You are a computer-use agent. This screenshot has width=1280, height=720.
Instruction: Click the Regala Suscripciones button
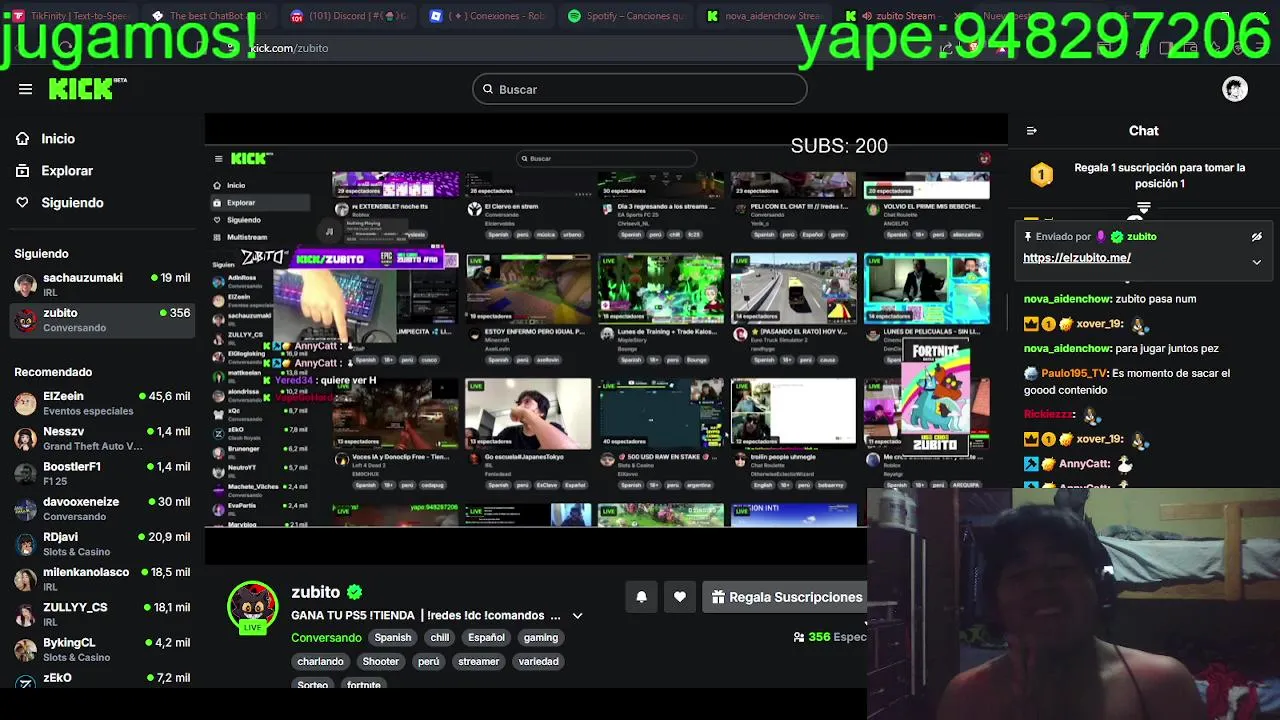(785, 597)
